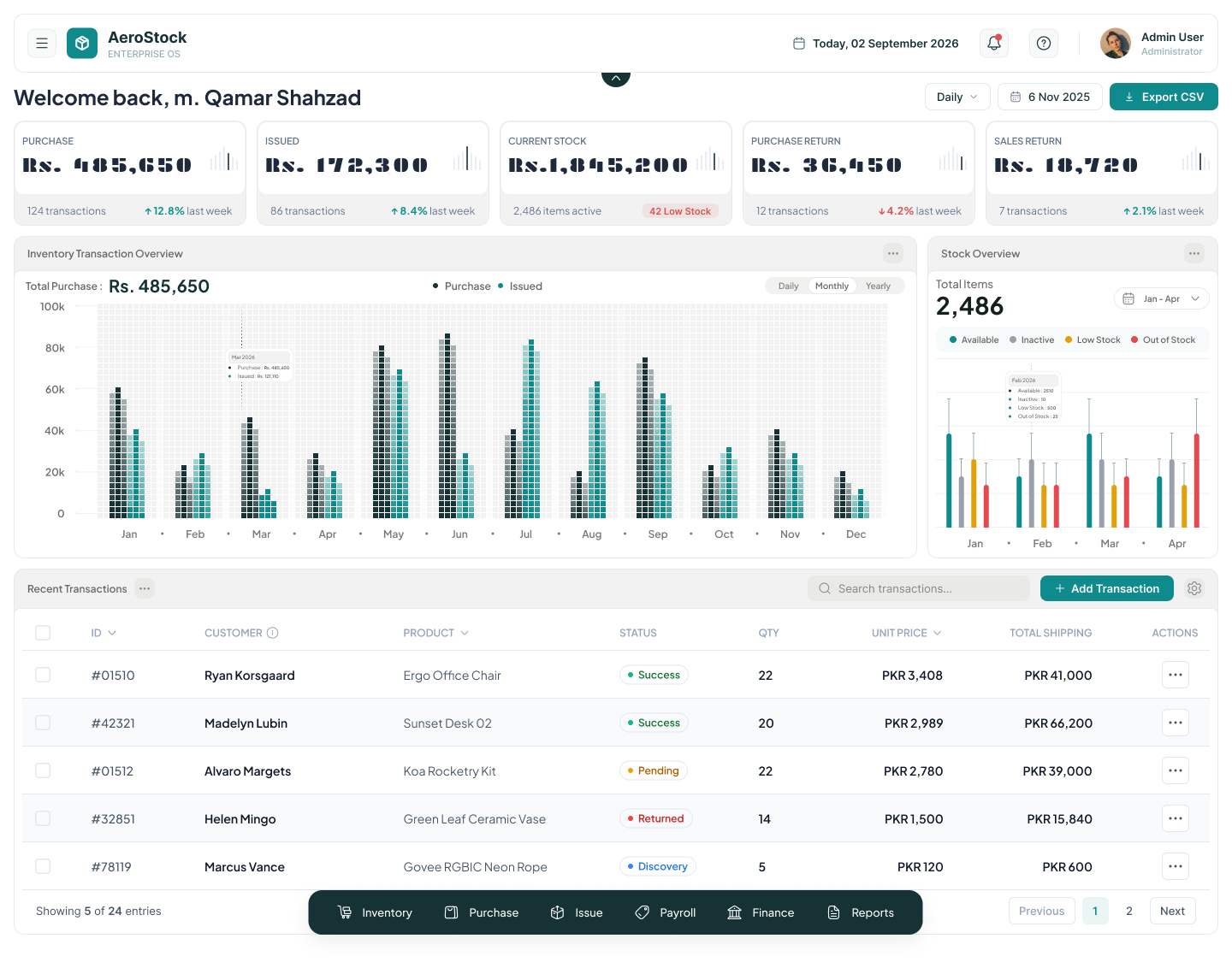Click the Export CSV button
This screenshot has height=962, width=1232.
pyautogui.click(x=1164, y=97)
